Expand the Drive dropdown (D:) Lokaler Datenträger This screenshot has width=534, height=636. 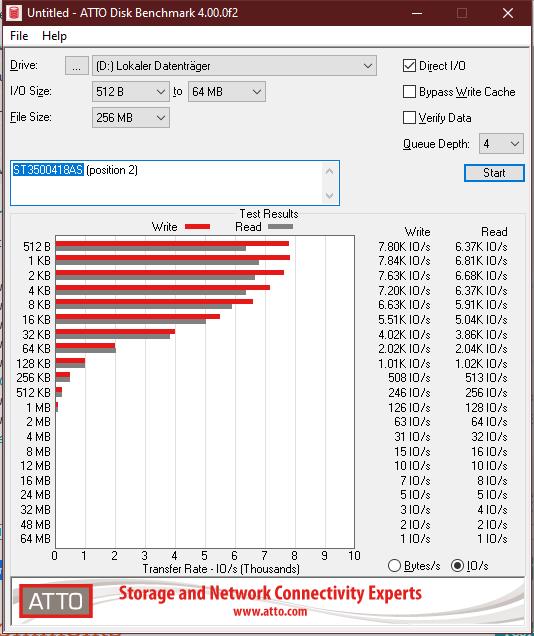click(x=234, y=66)
